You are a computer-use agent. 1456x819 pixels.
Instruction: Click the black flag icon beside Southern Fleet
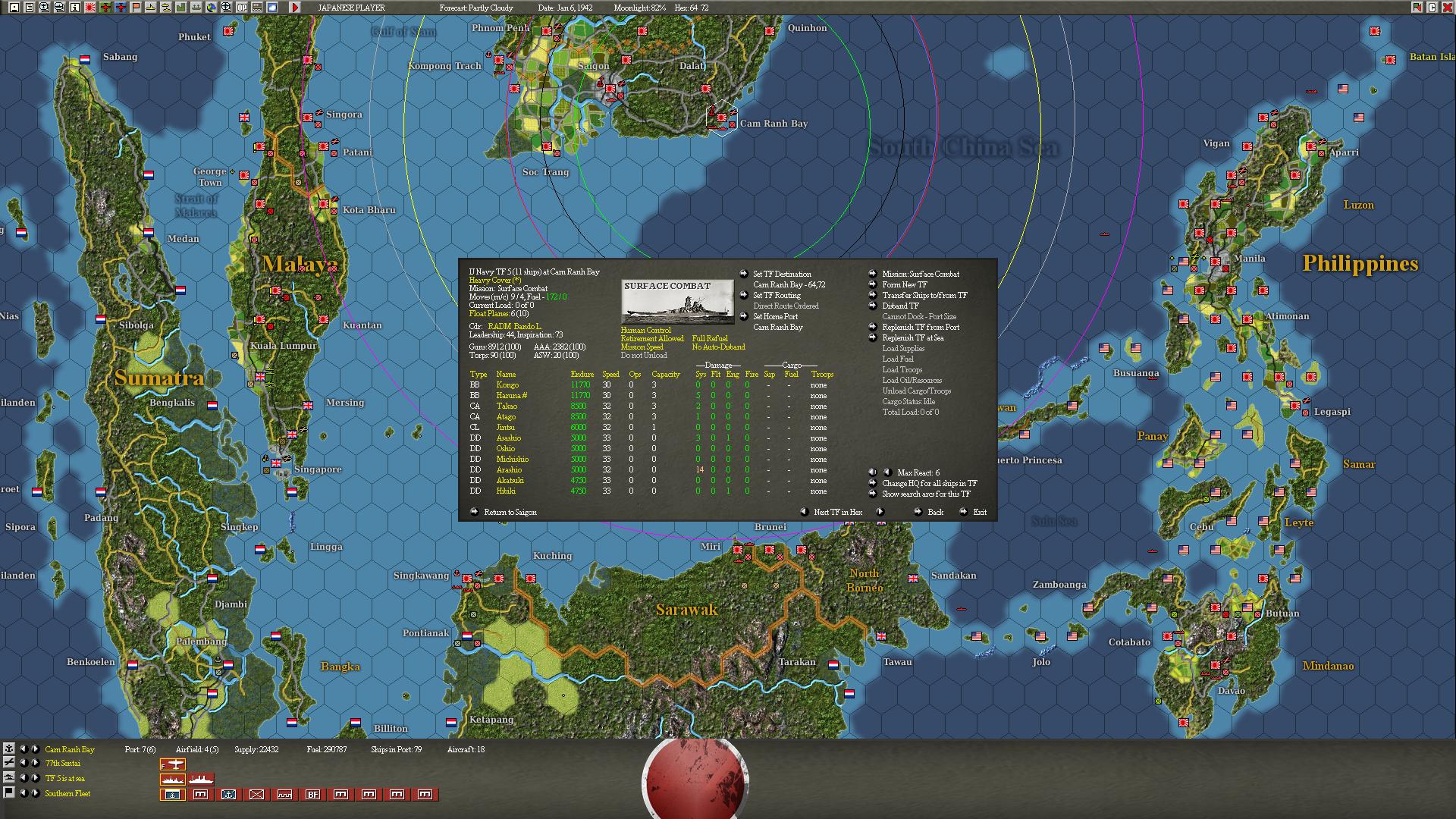click(x=9, y=793)
